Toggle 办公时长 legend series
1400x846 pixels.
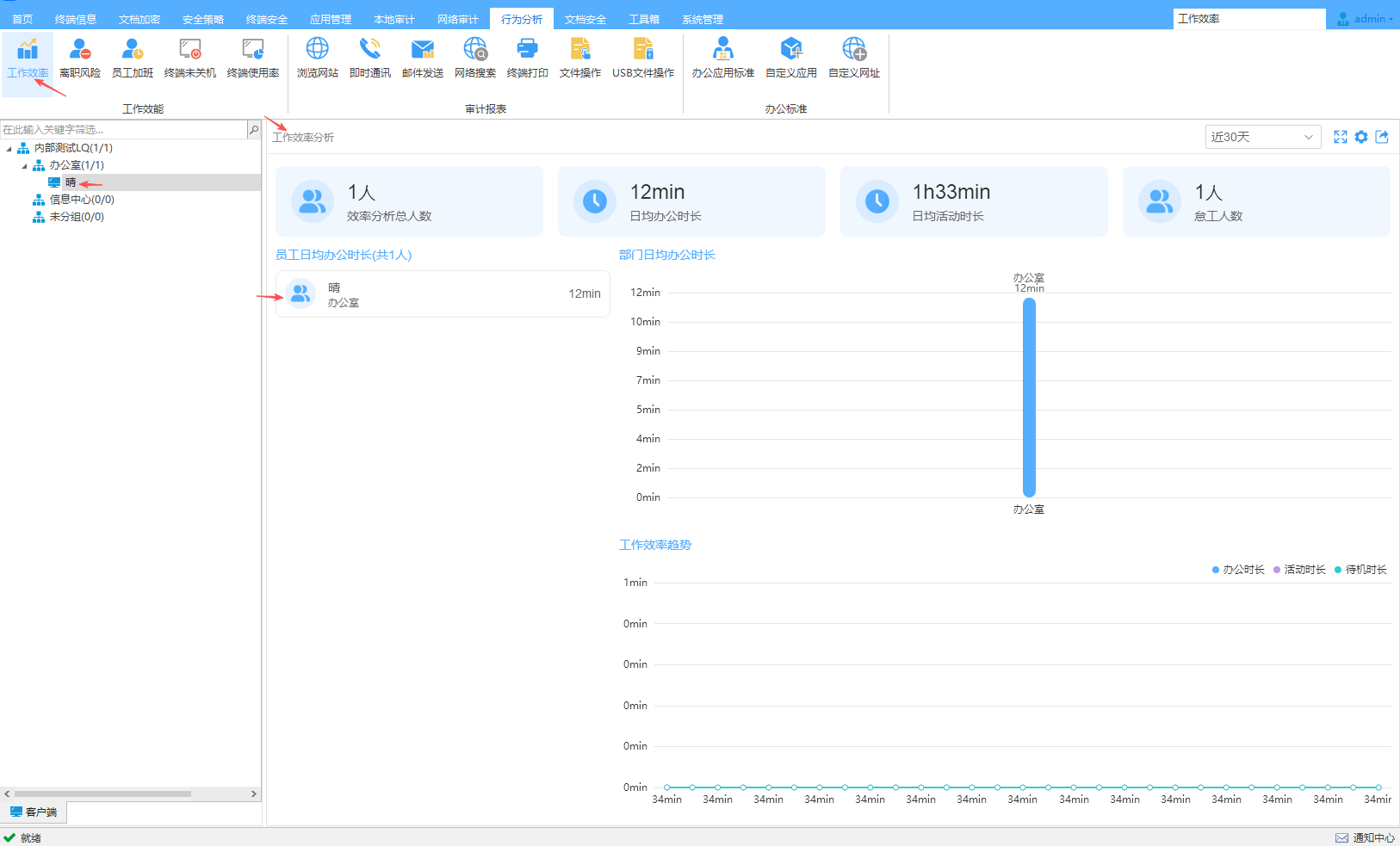1238,570
